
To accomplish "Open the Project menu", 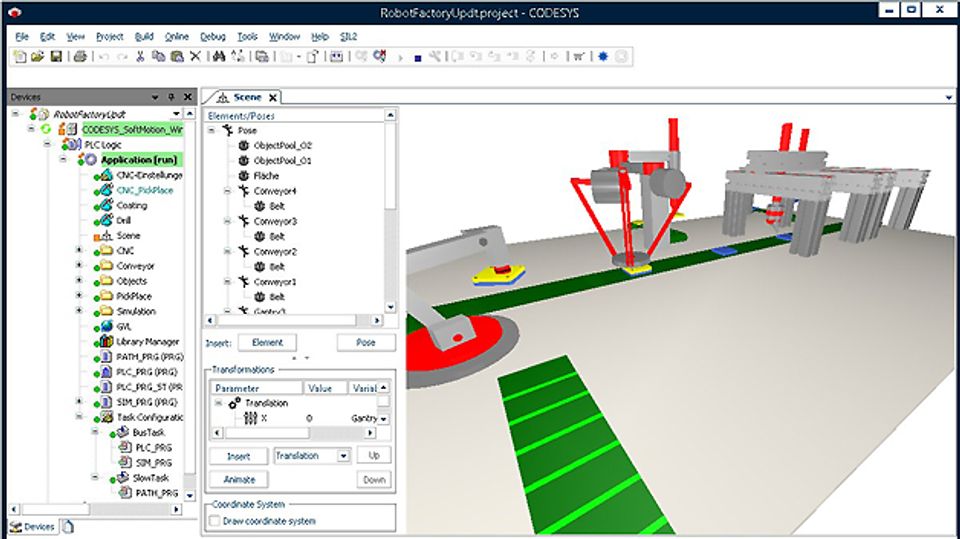I will pos(110,37).
